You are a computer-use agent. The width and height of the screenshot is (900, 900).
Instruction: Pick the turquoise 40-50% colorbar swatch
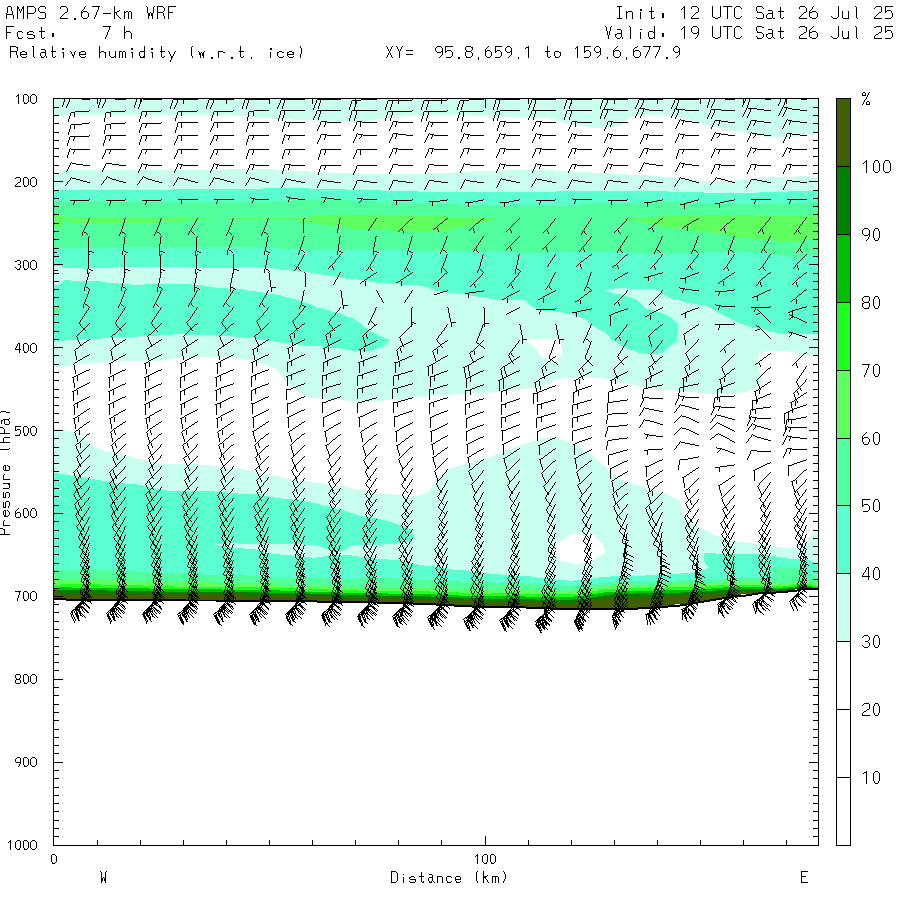843,540
